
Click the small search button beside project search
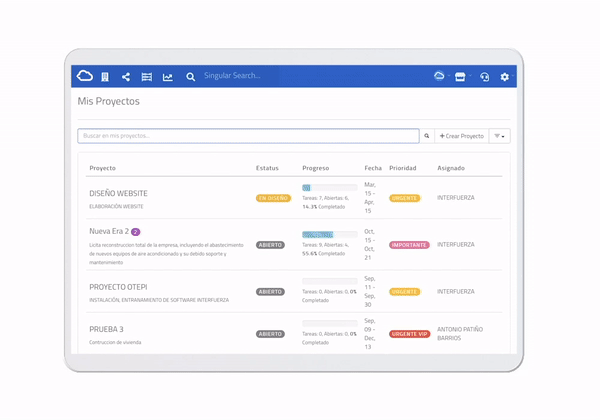point(427,136)
